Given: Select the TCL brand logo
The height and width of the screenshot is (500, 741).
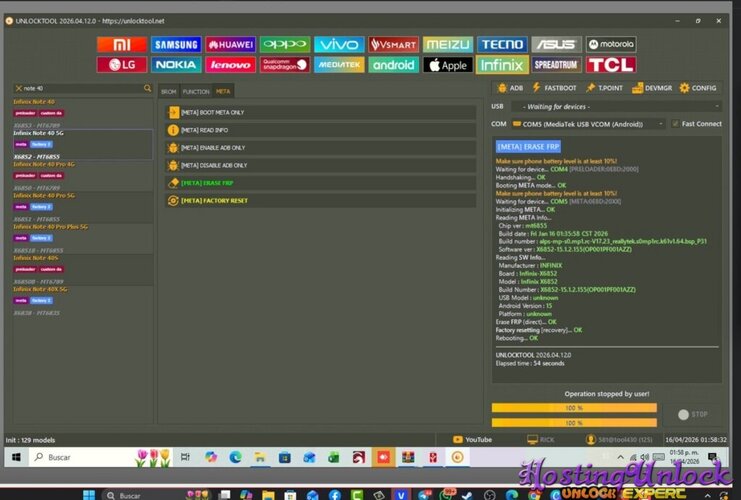Looking at the screenshot, I should [x=611, y=65].
